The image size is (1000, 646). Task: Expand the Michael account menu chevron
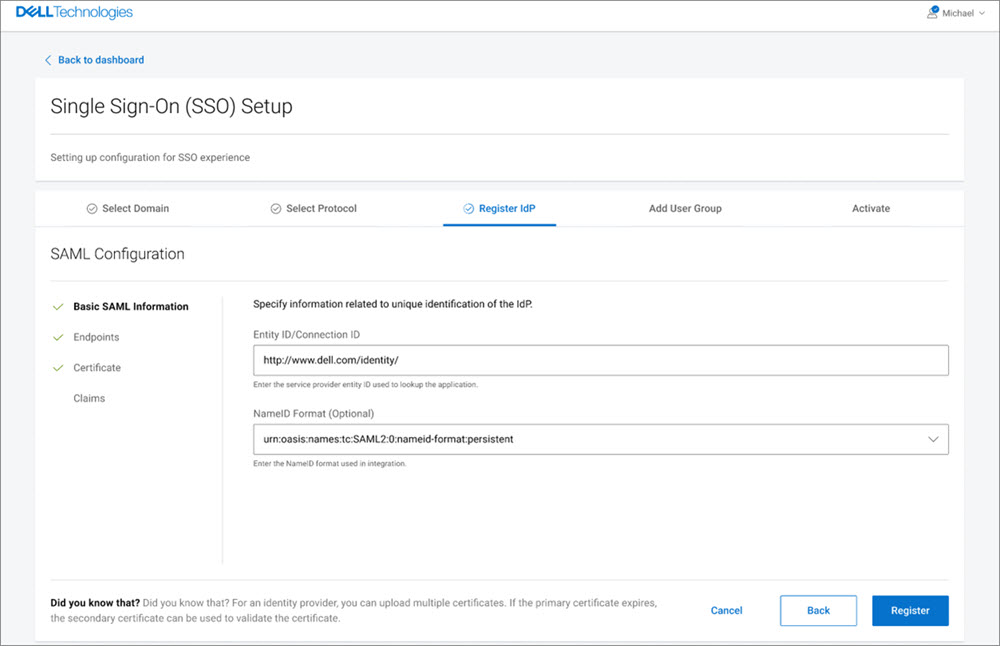pyautogui.click(x=983, y=14)
